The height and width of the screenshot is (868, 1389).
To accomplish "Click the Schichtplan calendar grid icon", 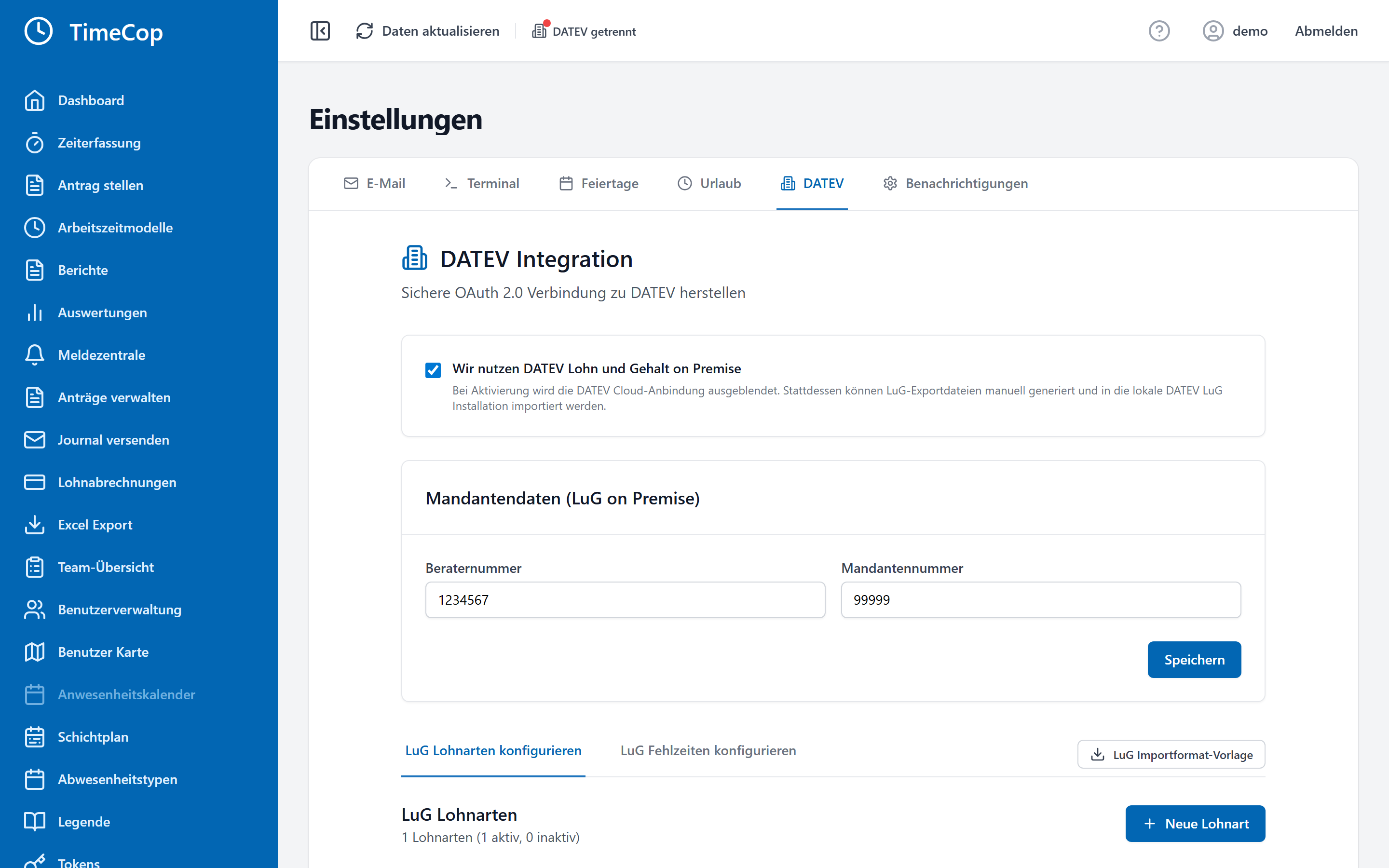I will point(34,737).
